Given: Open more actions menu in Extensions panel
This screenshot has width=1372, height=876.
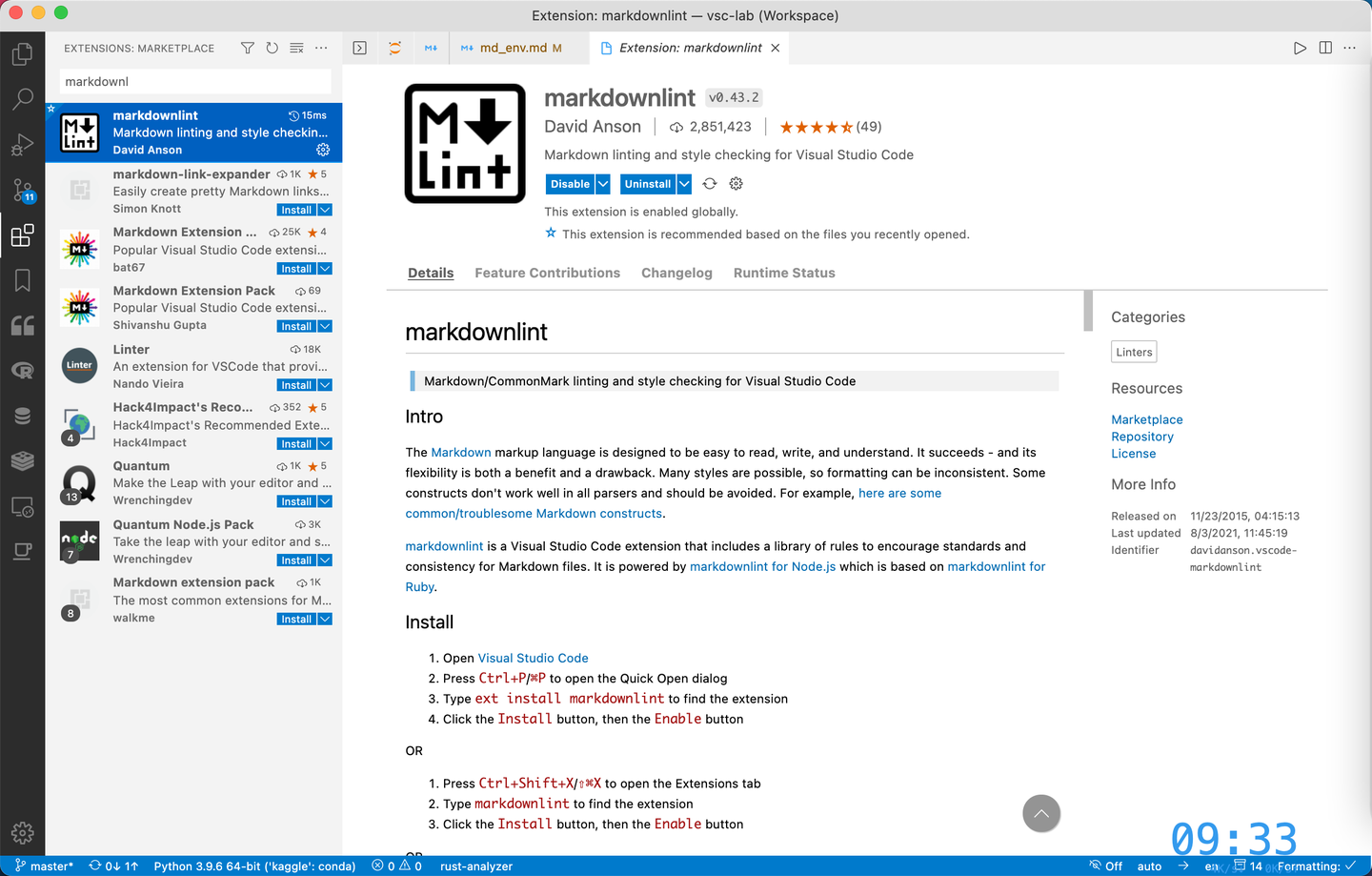Looking at the screenshot, I should pos(321,48).
